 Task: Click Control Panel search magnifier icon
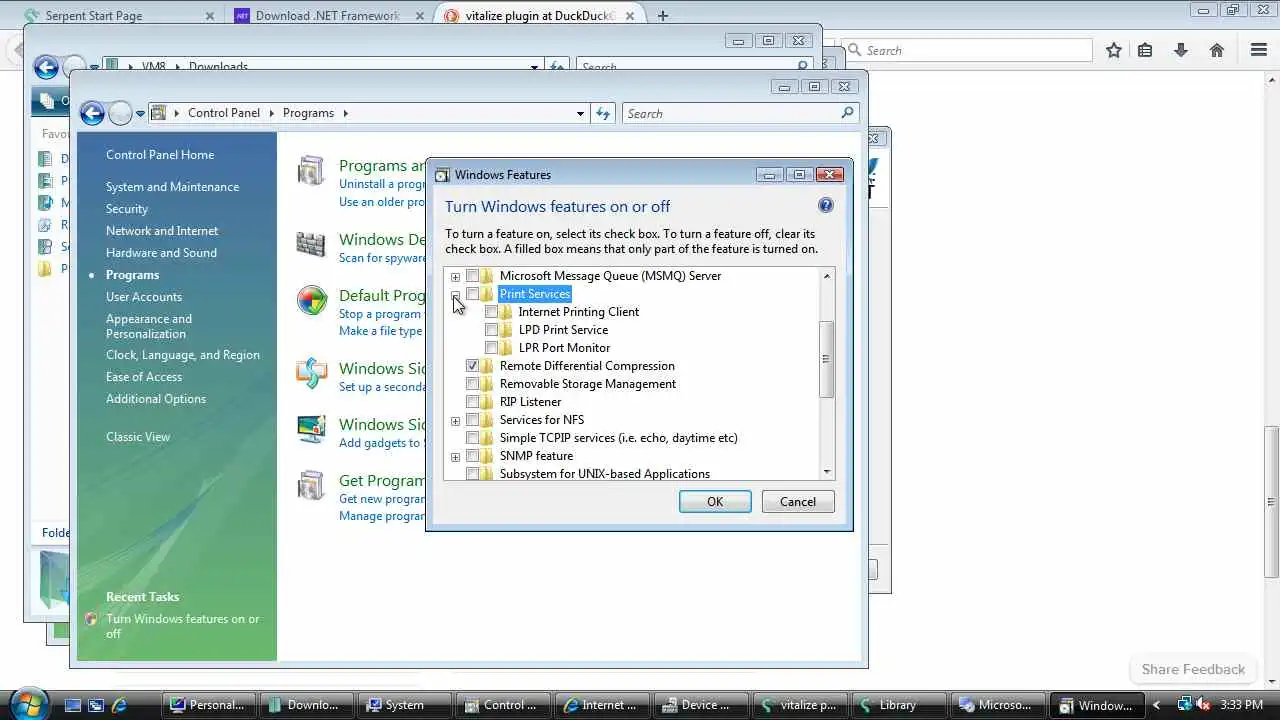(x=848, y=113)
